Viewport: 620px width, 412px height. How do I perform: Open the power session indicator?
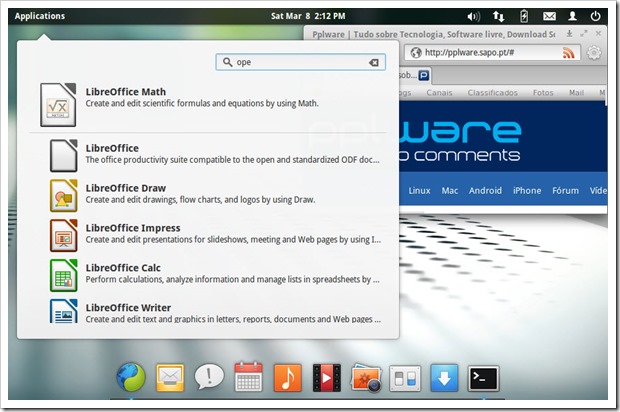[595, 16]
